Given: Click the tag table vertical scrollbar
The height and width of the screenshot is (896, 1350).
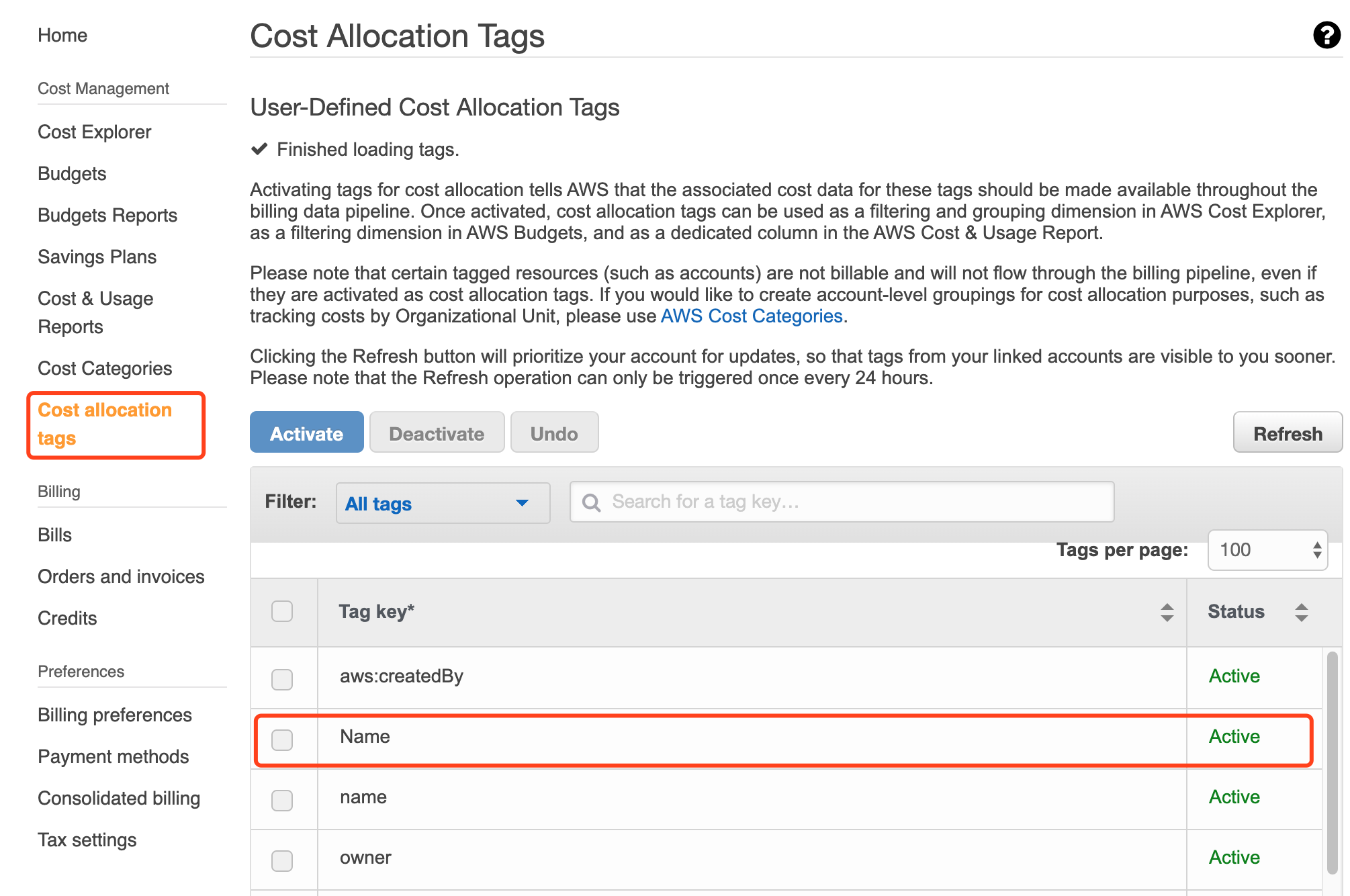Looking at the screenshot, I should (1331, 762).
